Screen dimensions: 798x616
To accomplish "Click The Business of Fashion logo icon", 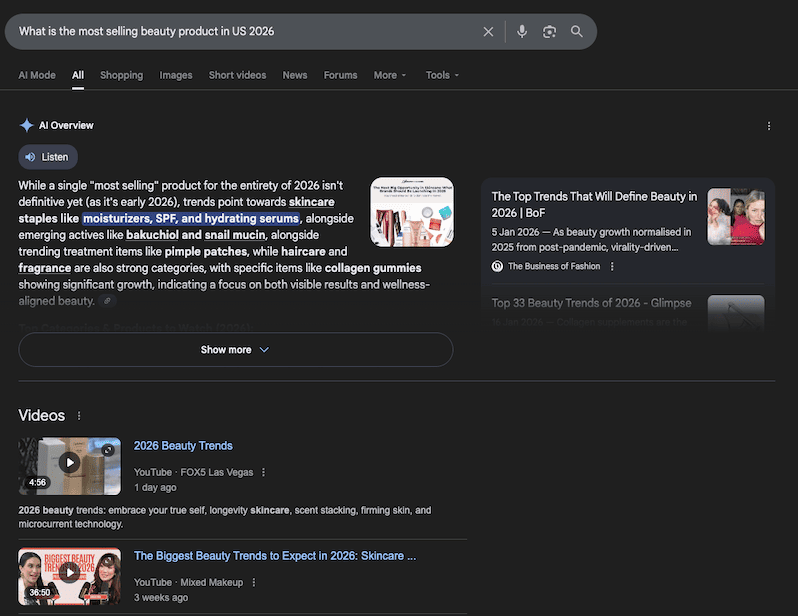I will click(x=497, y=266).
